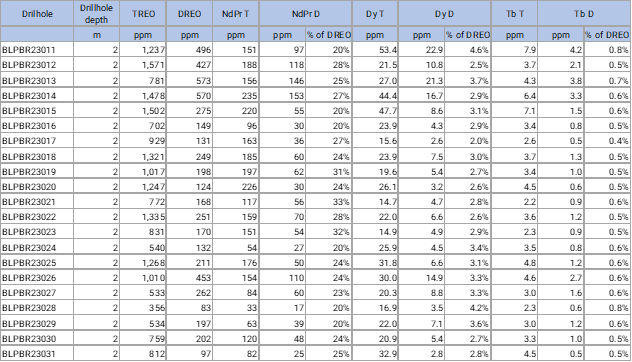Viewport: 632px width, 362px height.
Task: Click the NdPr D merged header
Action: [x=306, y=14]
